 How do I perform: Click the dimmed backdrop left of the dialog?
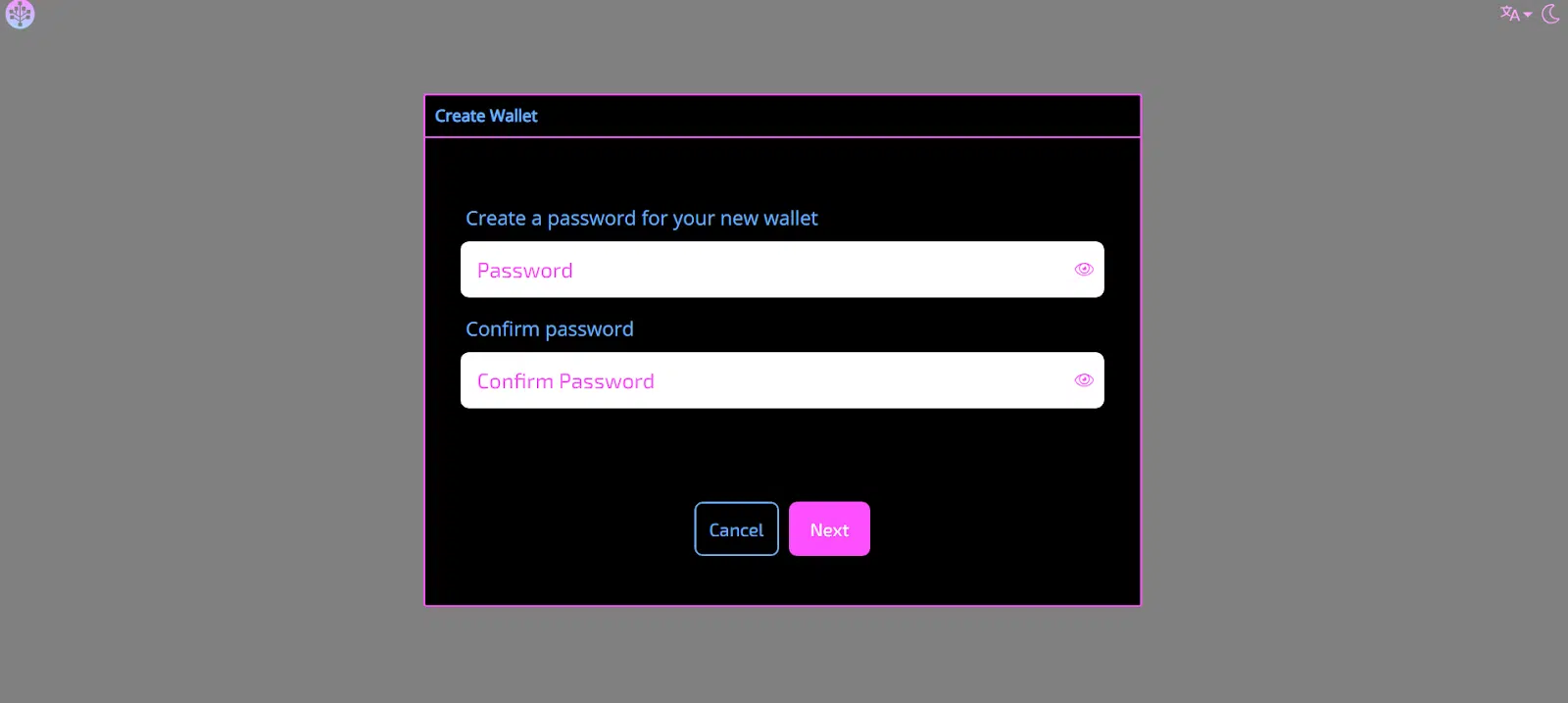pyautogui.click(x=211, y=353)
